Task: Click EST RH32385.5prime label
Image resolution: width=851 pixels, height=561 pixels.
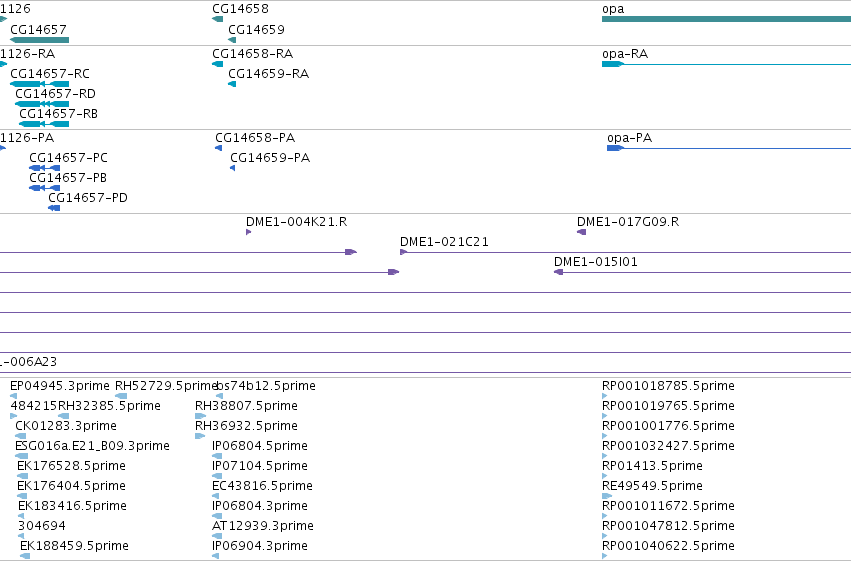Action: point(109,406)
